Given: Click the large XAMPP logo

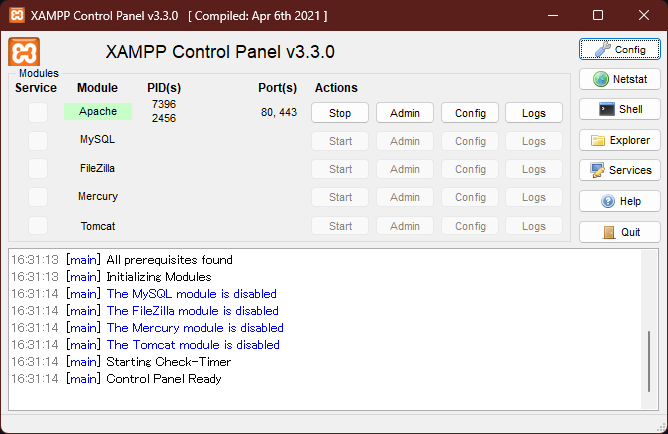Looking at the screenshot, I should click(24, 52).
